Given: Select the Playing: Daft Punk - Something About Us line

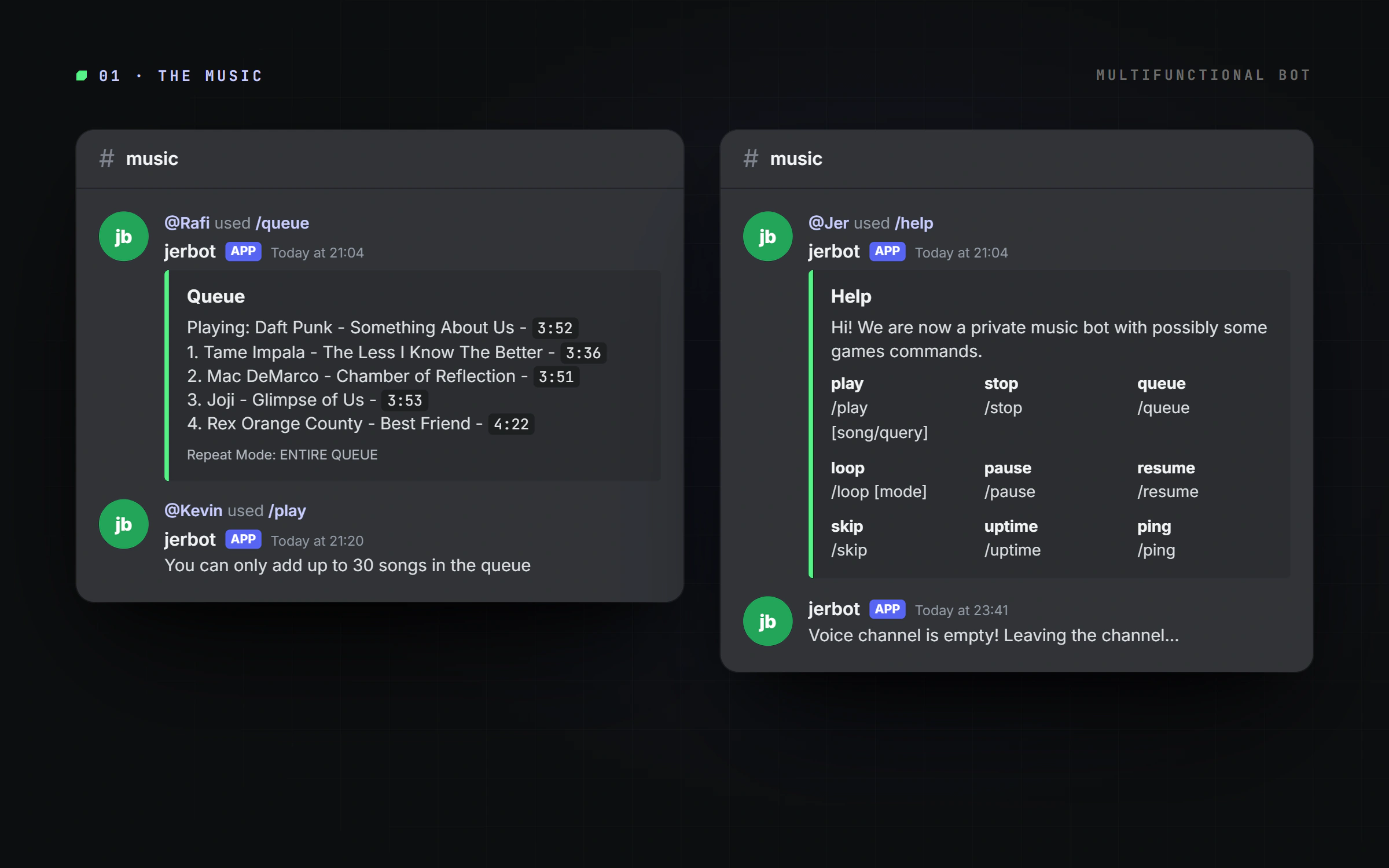Looking at the screenshot, I should (382, 328).
